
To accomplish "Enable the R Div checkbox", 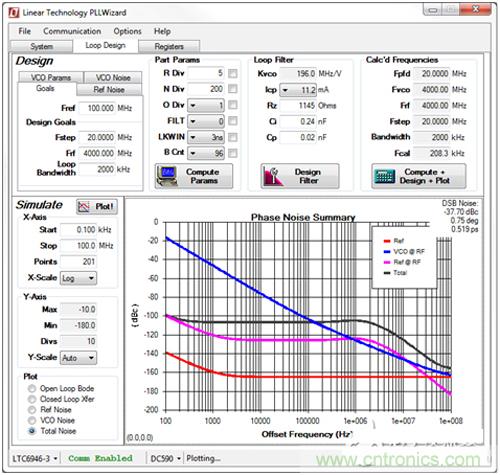I will pyautogui.click(x=233, y=73).
